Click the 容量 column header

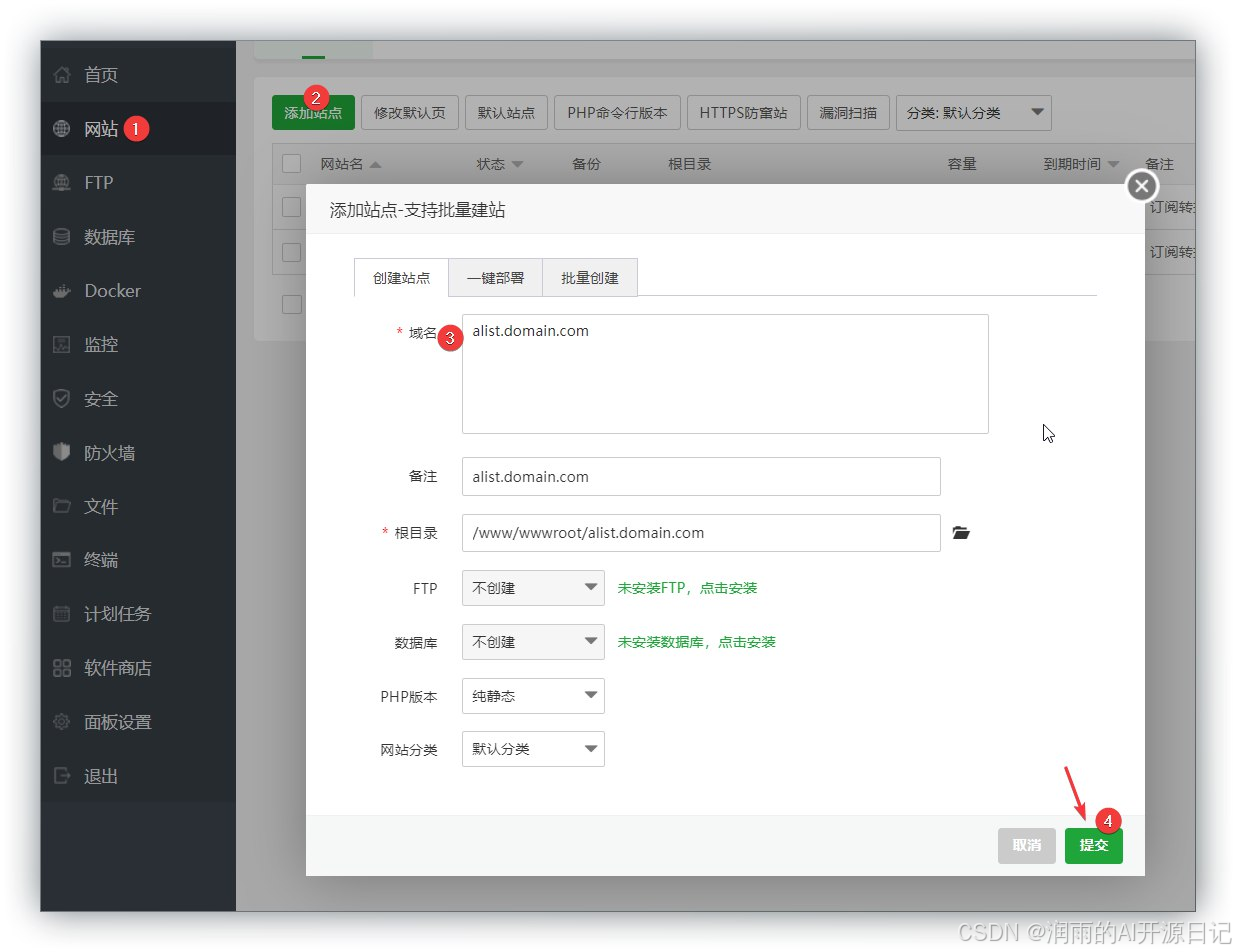coord(962,164)
